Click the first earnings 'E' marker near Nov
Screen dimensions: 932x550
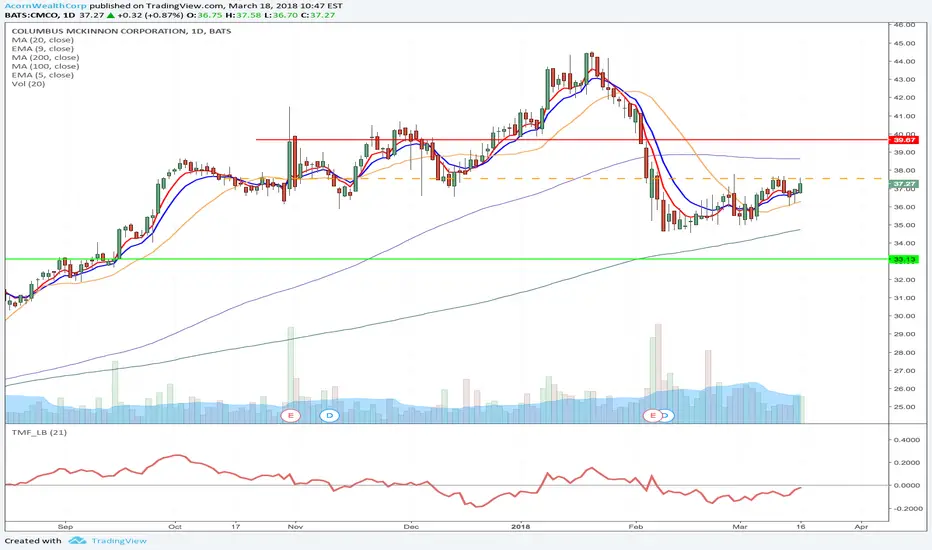pyautogui.click(x=291, y=415)
